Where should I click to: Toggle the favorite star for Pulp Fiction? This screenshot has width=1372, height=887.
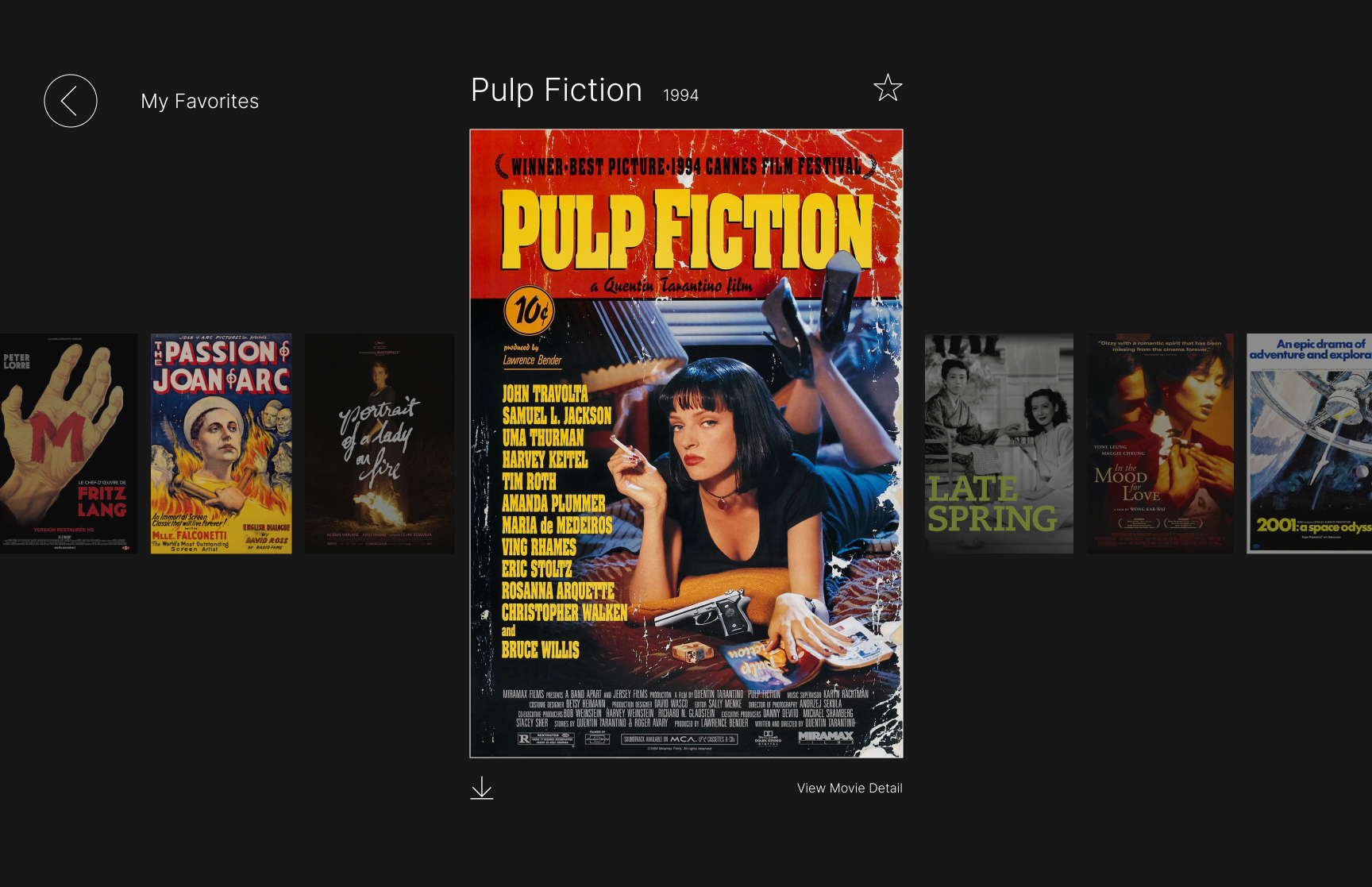[888, 87]
